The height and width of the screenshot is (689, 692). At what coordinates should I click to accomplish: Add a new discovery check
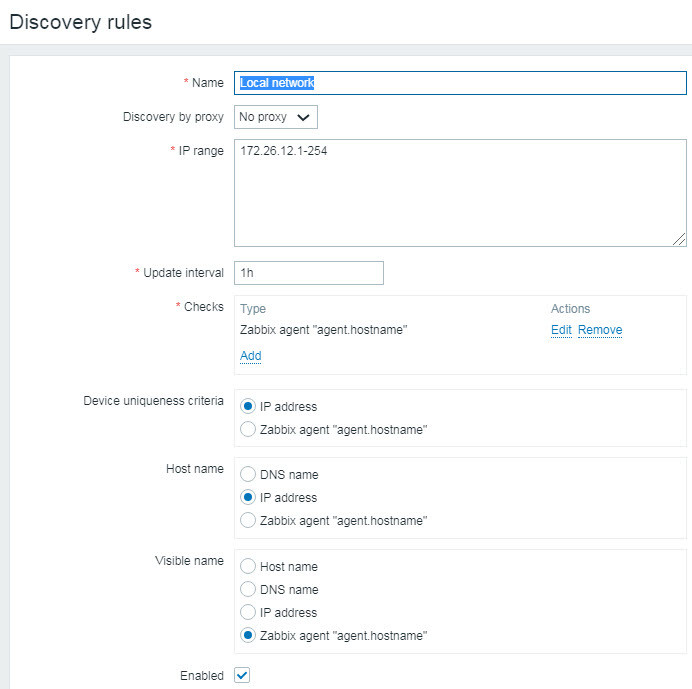(x=250, y=355)
